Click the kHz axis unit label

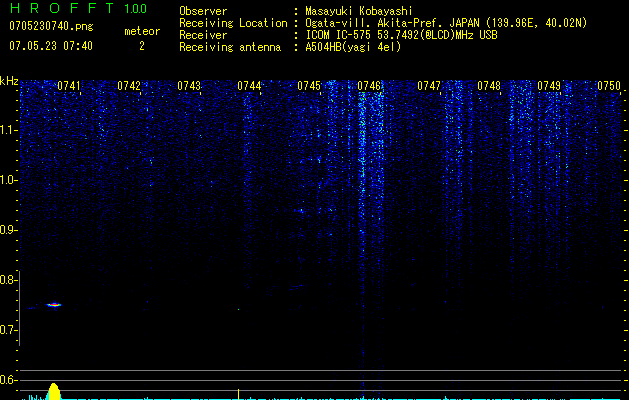(x=9, y=81)
